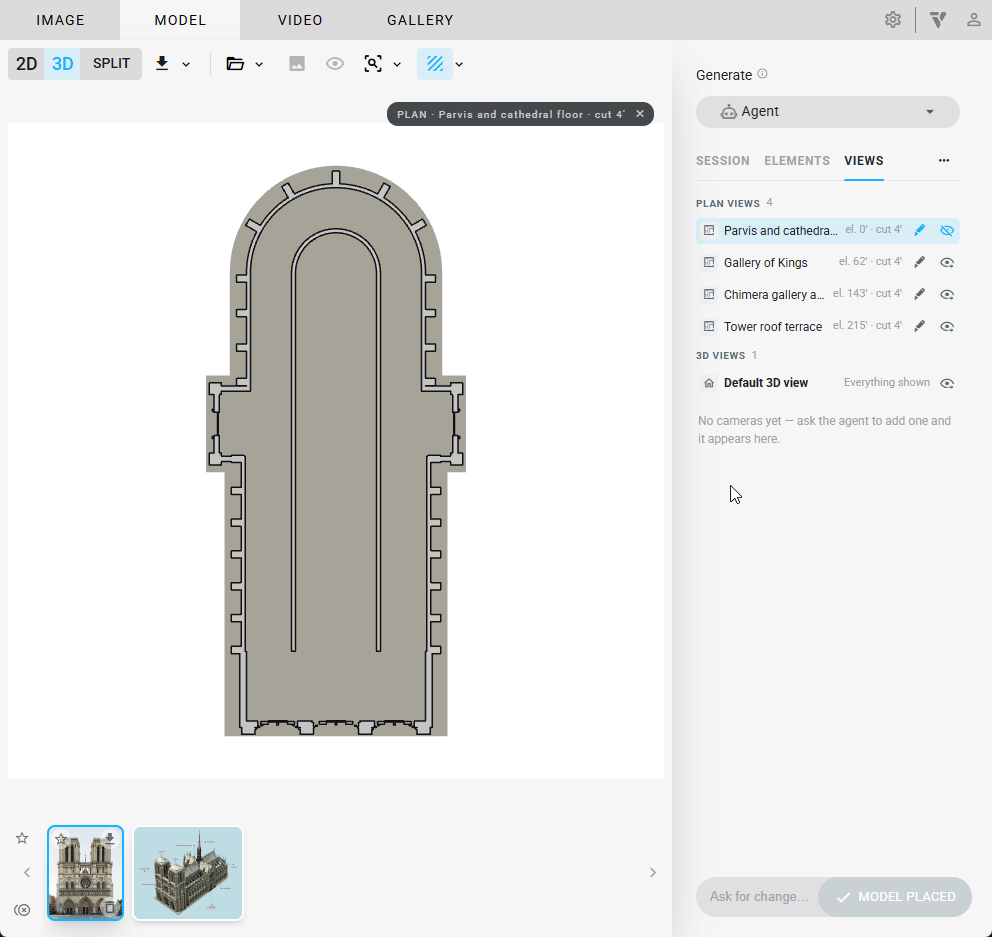Switch to the IMAGE tab

click(x=60, y=20)
